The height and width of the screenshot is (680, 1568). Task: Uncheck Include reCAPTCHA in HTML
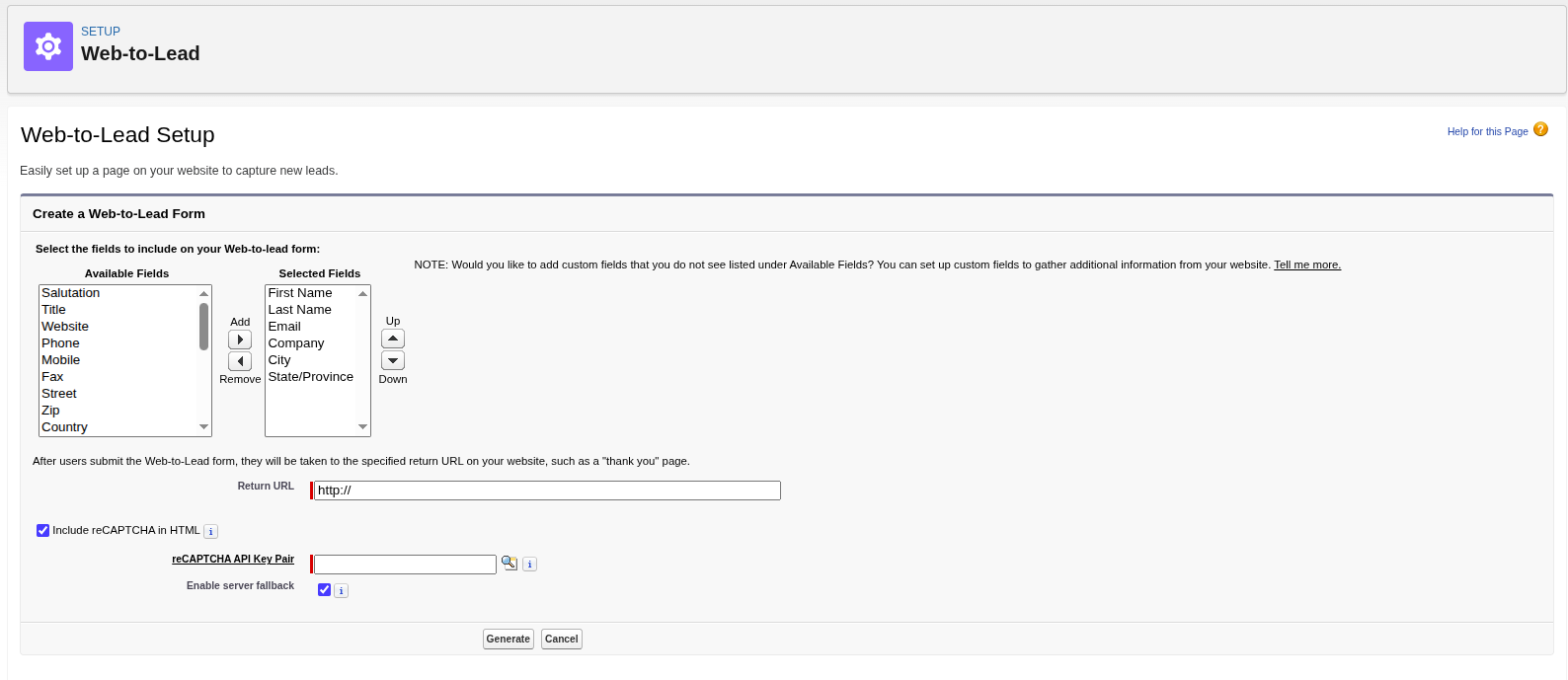[43, 531]
